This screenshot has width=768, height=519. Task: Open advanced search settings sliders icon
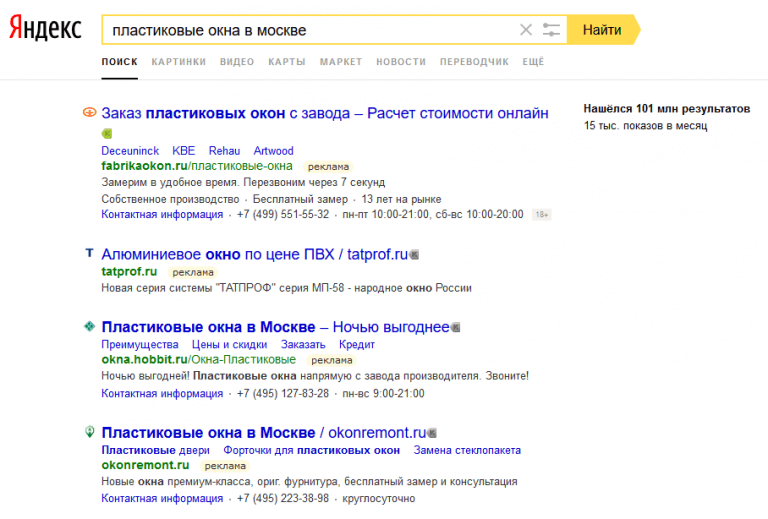(x=551, y=30)
